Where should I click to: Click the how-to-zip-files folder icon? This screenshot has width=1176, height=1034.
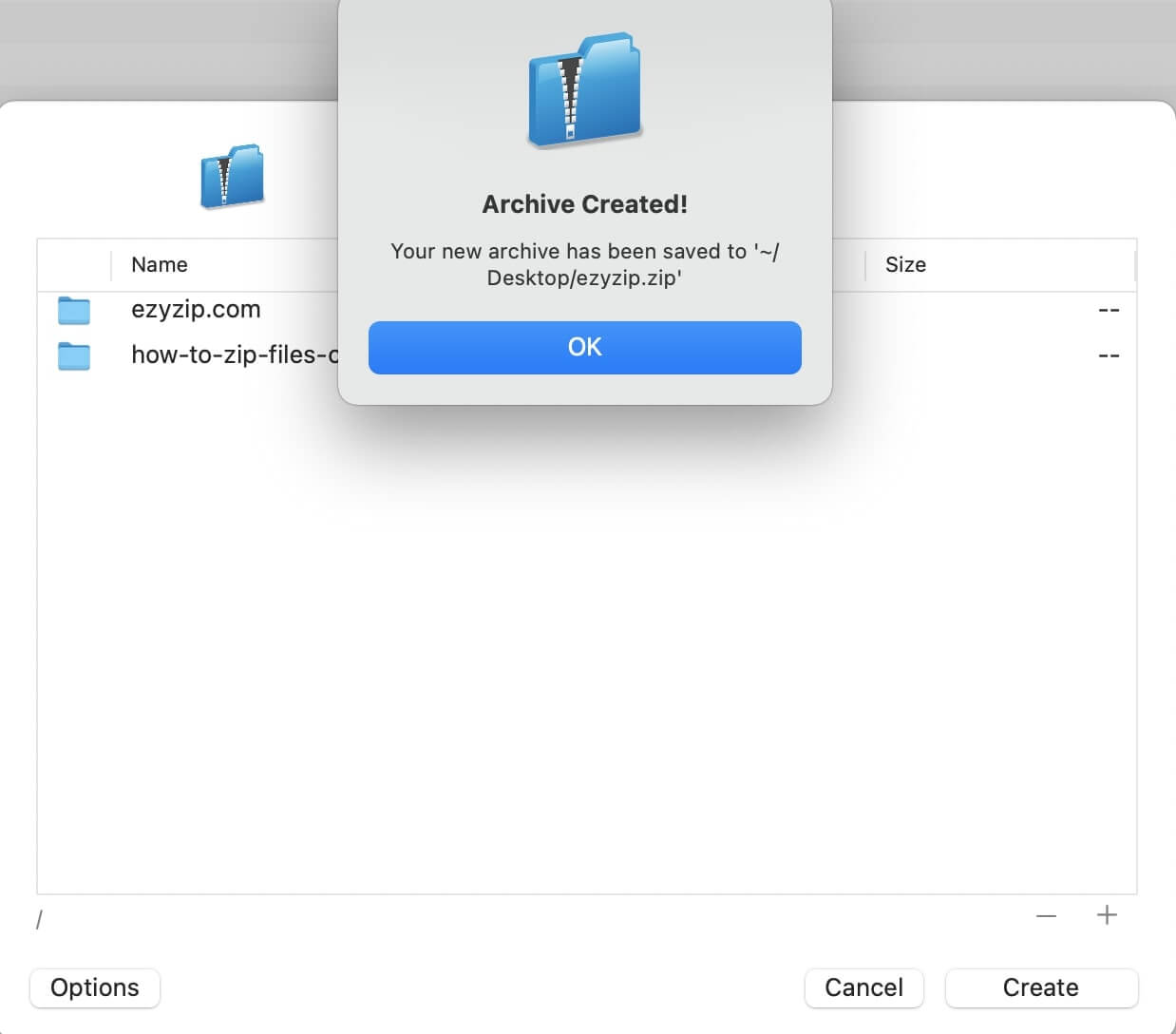(x=74, y=355)
